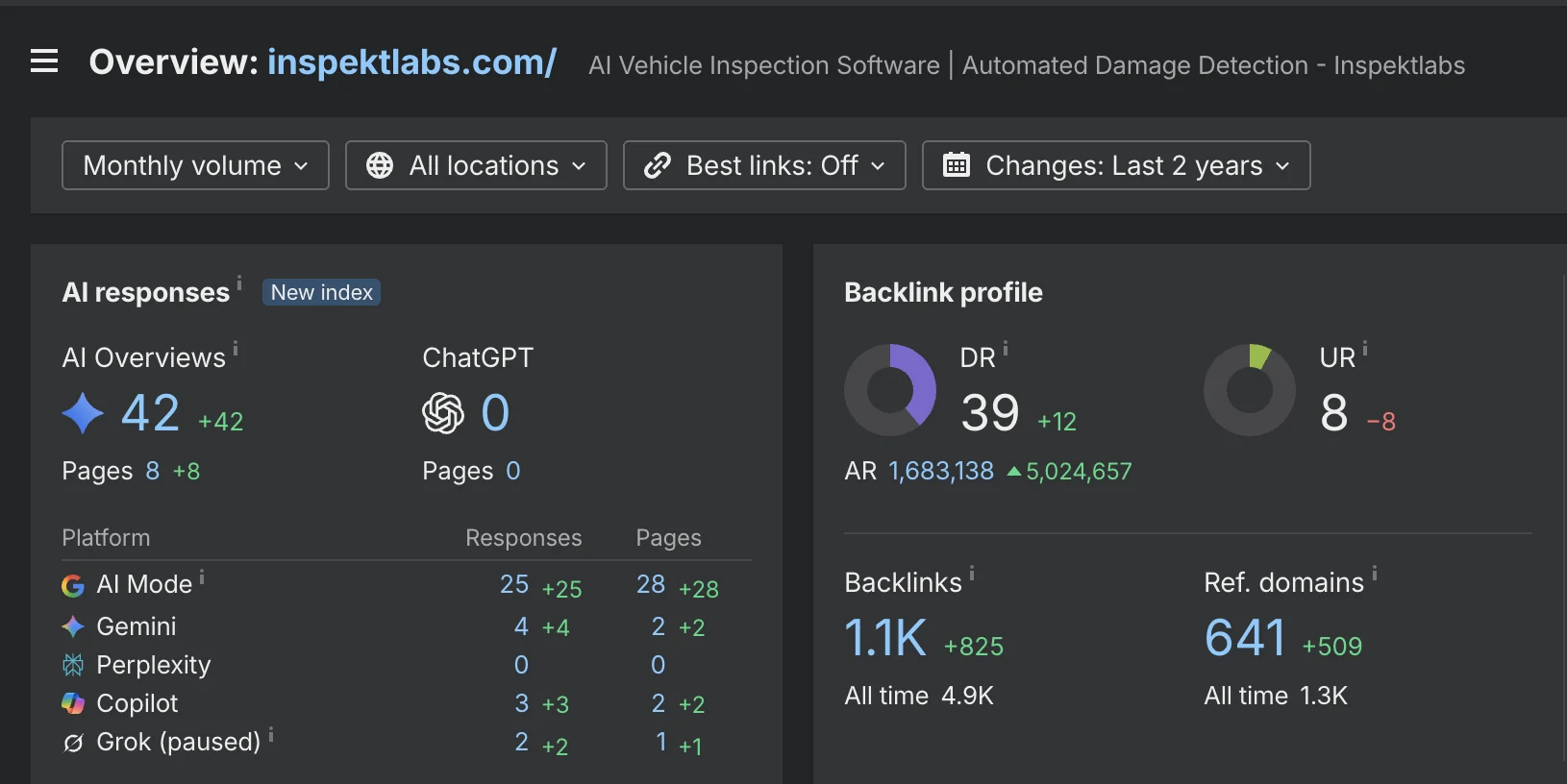Click the Copilot logo icon
The width and height of the screenshot is (1567, 784).
click(73, 703)
